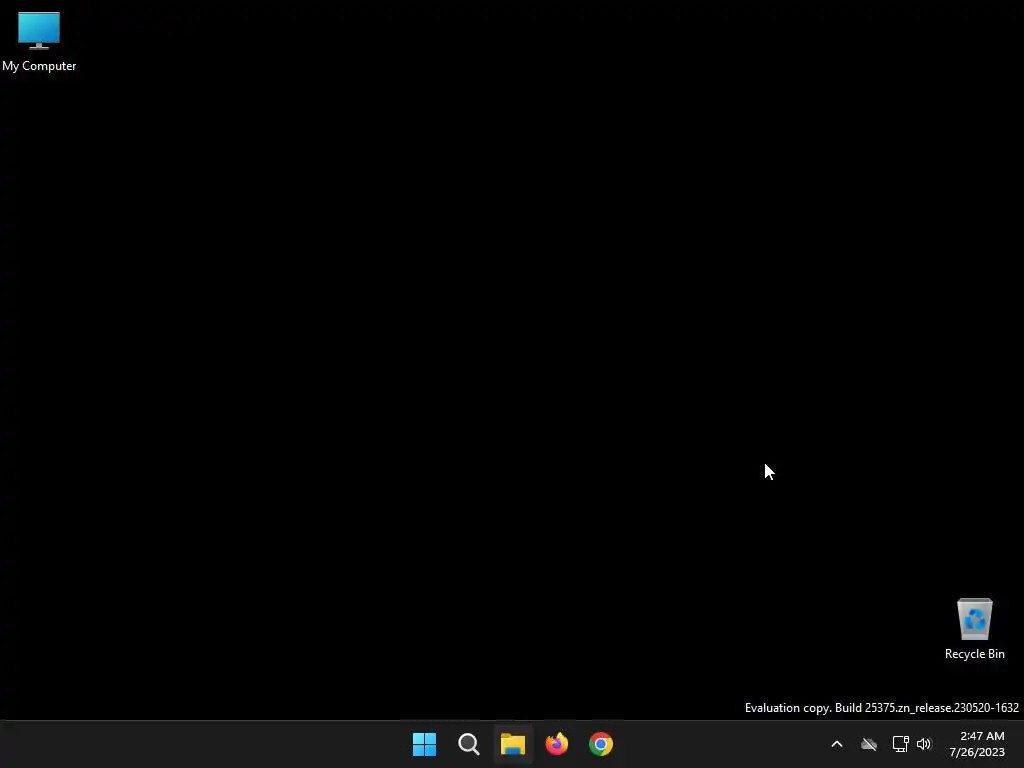Screen dimensions: 1024x768
Task: Click the "Recycle Bin" label text
Action: pyautogui.click(x=974, y=654)
